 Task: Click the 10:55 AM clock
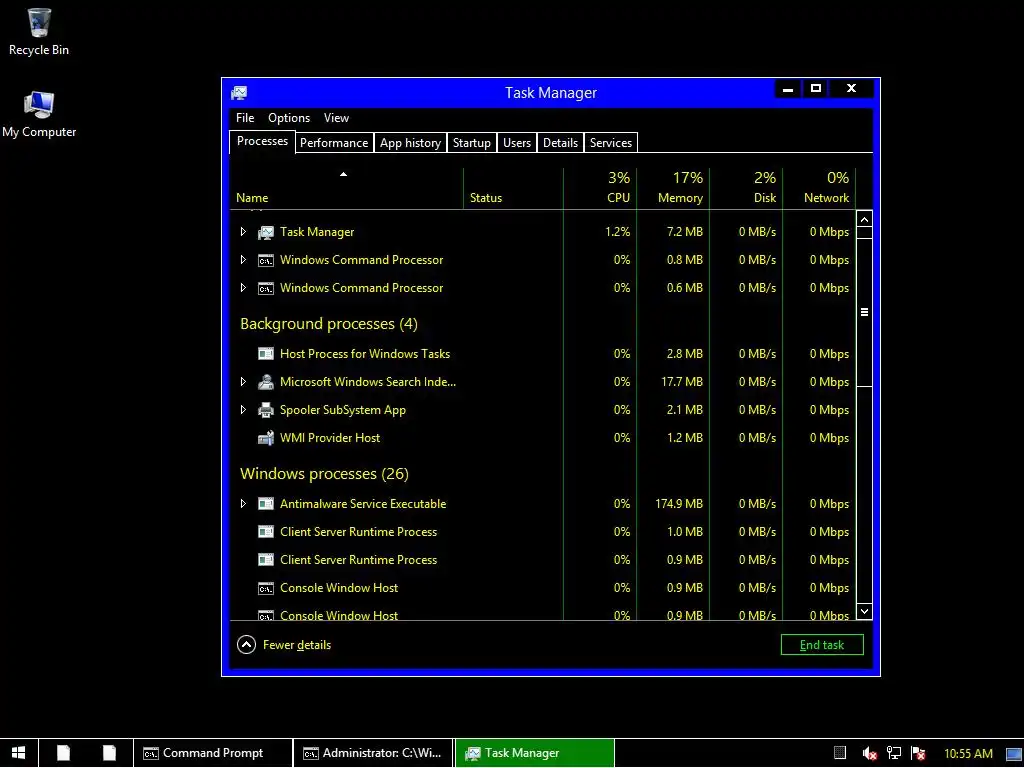pyautogui.click(x=968, y=754)
